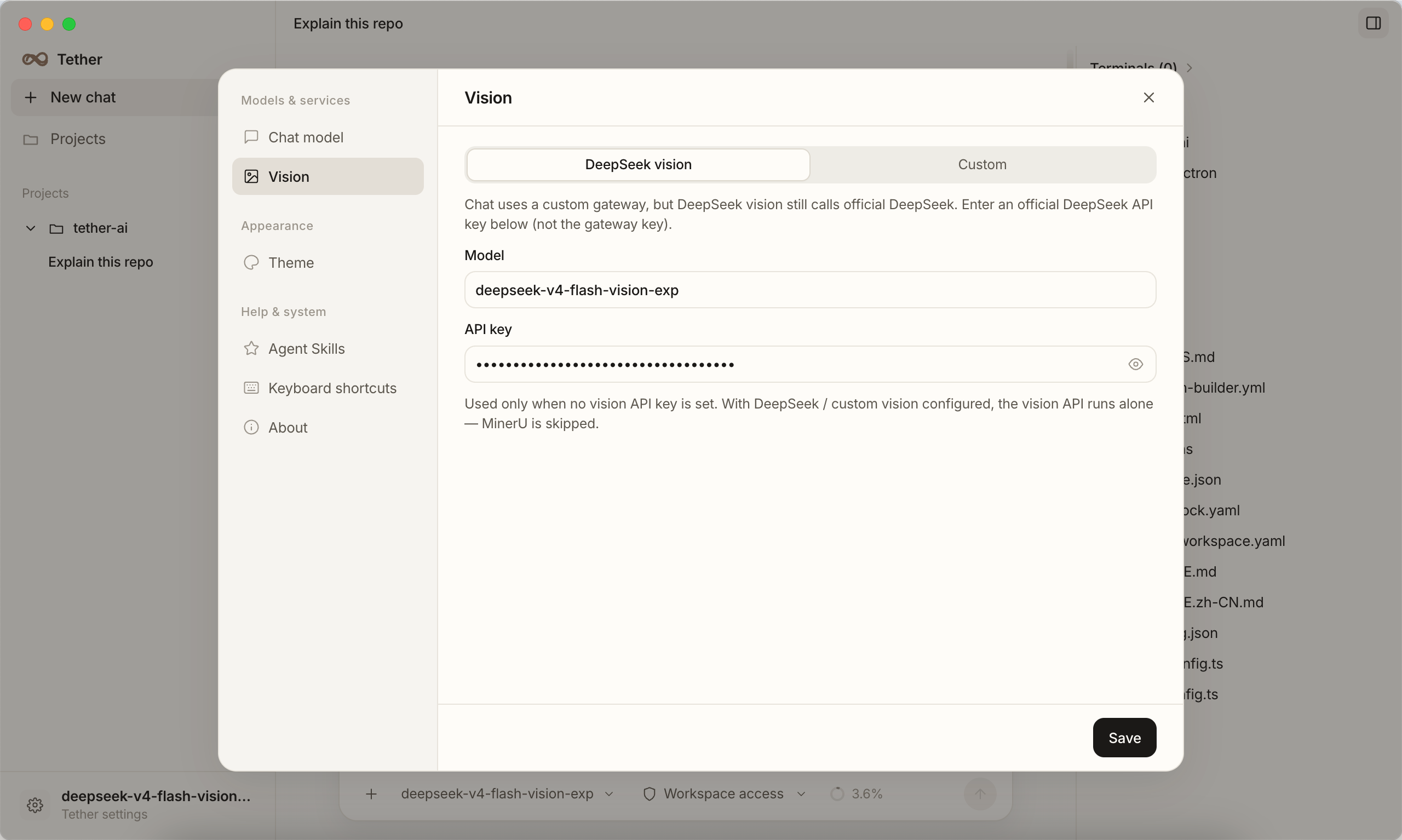Screen dimensions: 1402x840
Task: Click the E.zh-CN.md file in background list
Action: (1223, 602)
